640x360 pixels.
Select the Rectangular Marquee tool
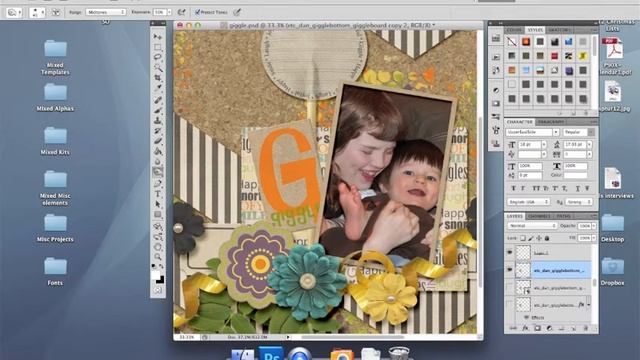(x=158, y=47)
